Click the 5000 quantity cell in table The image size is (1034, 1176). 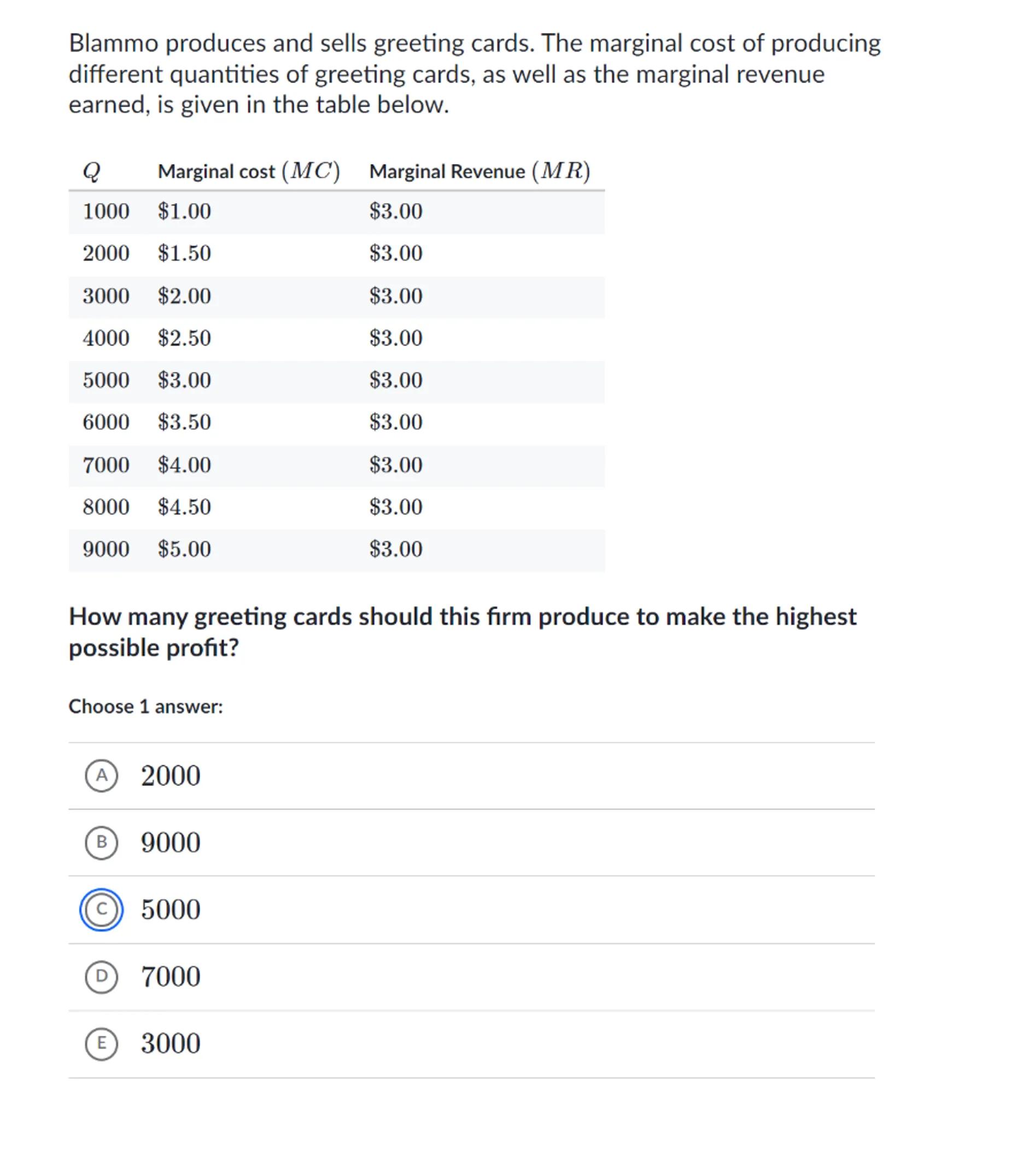point(106,380)
